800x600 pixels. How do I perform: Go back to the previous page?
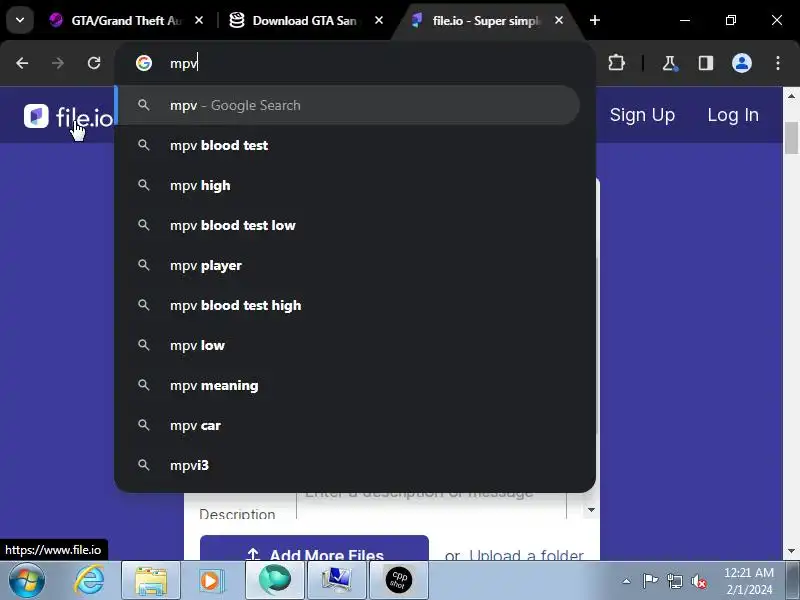coord(22,63)
